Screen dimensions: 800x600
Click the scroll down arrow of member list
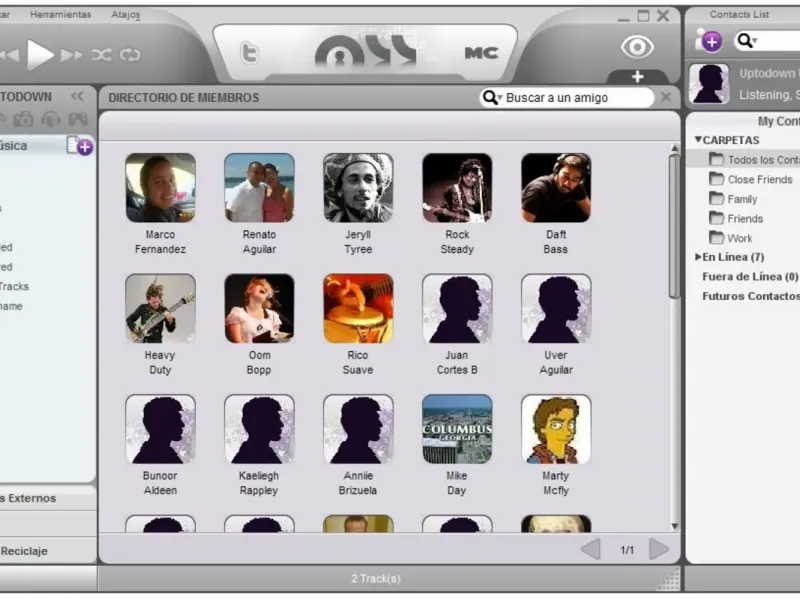coord(674,526)
